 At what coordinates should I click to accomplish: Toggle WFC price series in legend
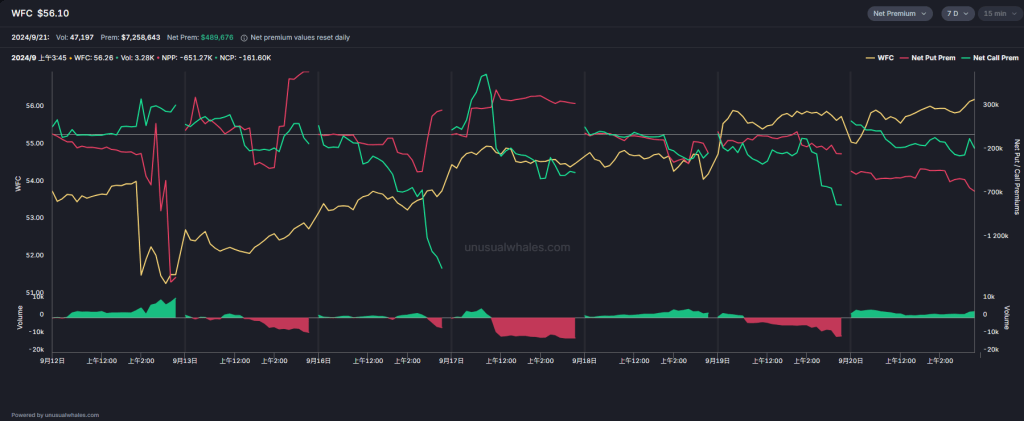click(885, 58)
